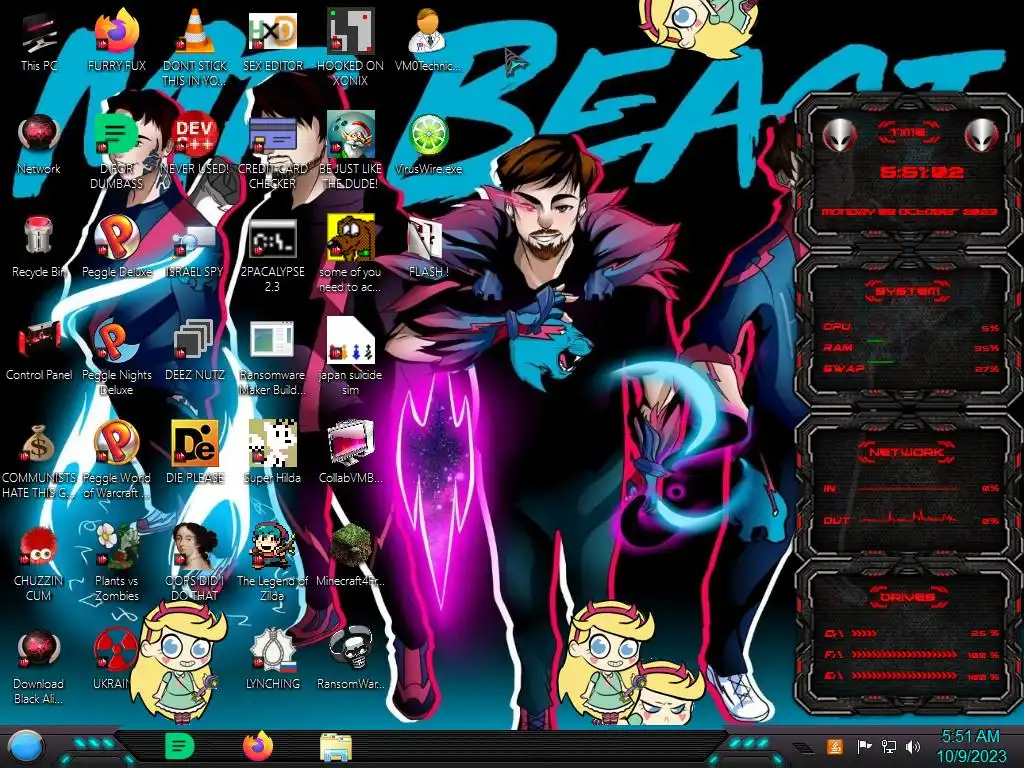Click the Drives header in the gadget
Screen dimensions: 1024x768
click(908, 597)
